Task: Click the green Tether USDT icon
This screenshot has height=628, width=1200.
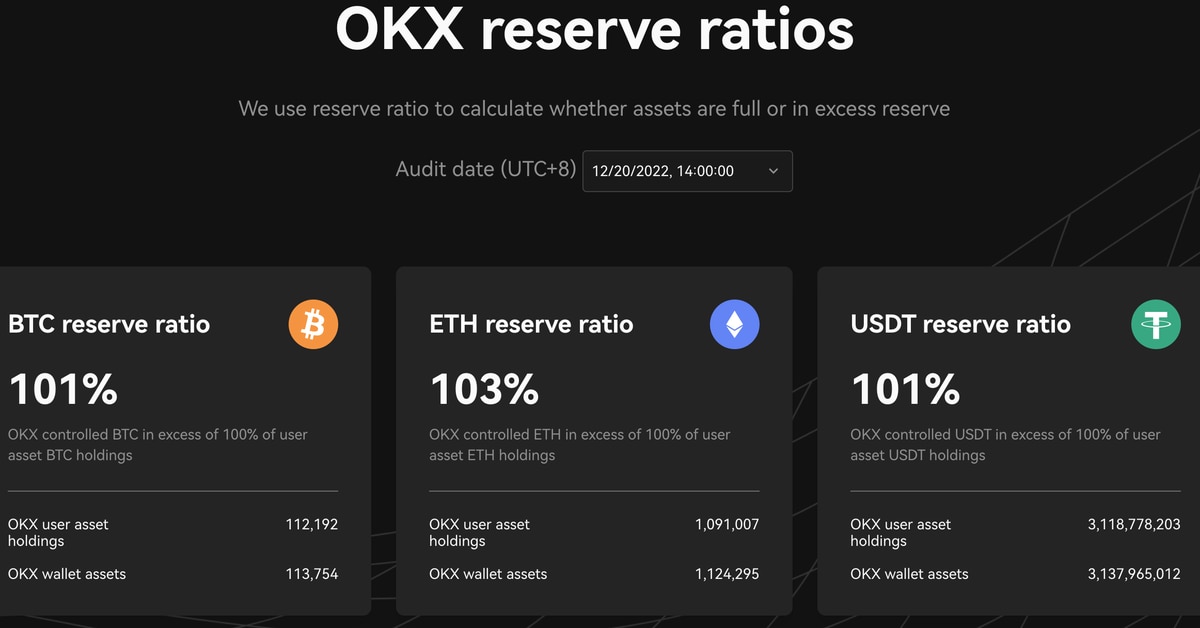Action: pos(1156,324)
